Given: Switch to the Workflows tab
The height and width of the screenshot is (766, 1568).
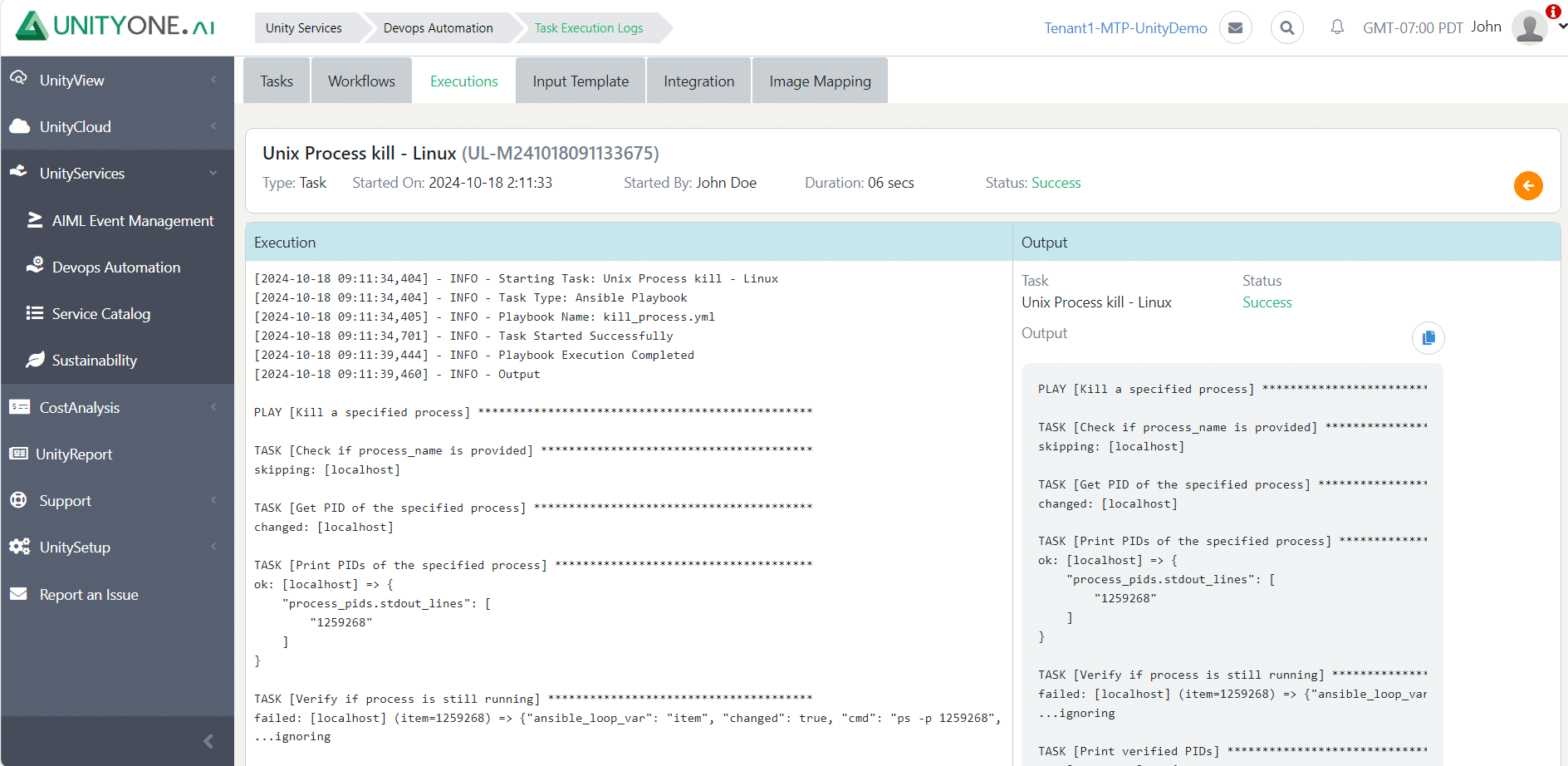Looking at the screenshot, I should click(x=361, y=81).
